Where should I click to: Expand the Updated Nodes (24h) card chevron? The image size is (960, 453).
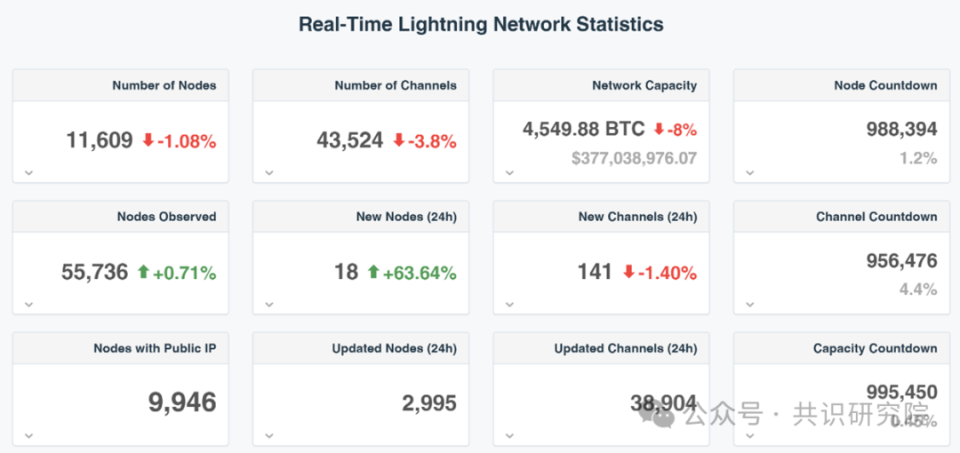(x=269, y=435)
